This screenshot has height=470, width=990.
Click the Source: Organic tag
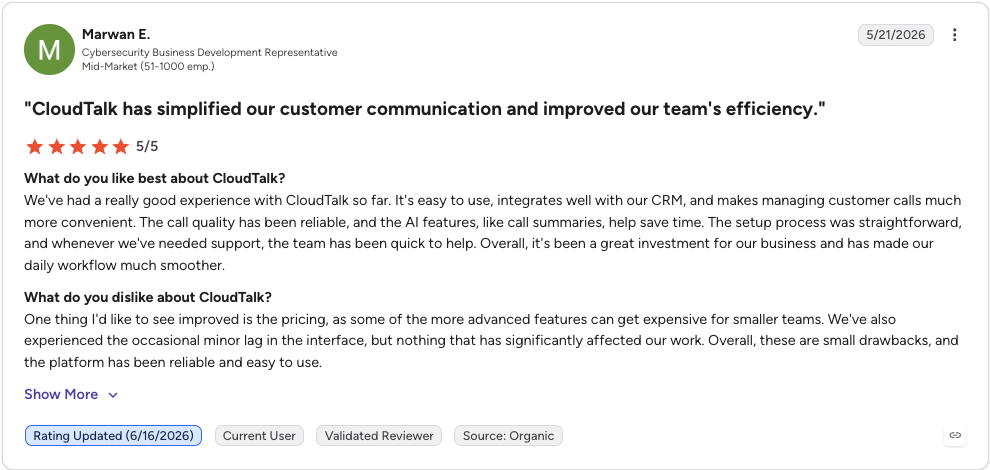(x=508, y=436)
